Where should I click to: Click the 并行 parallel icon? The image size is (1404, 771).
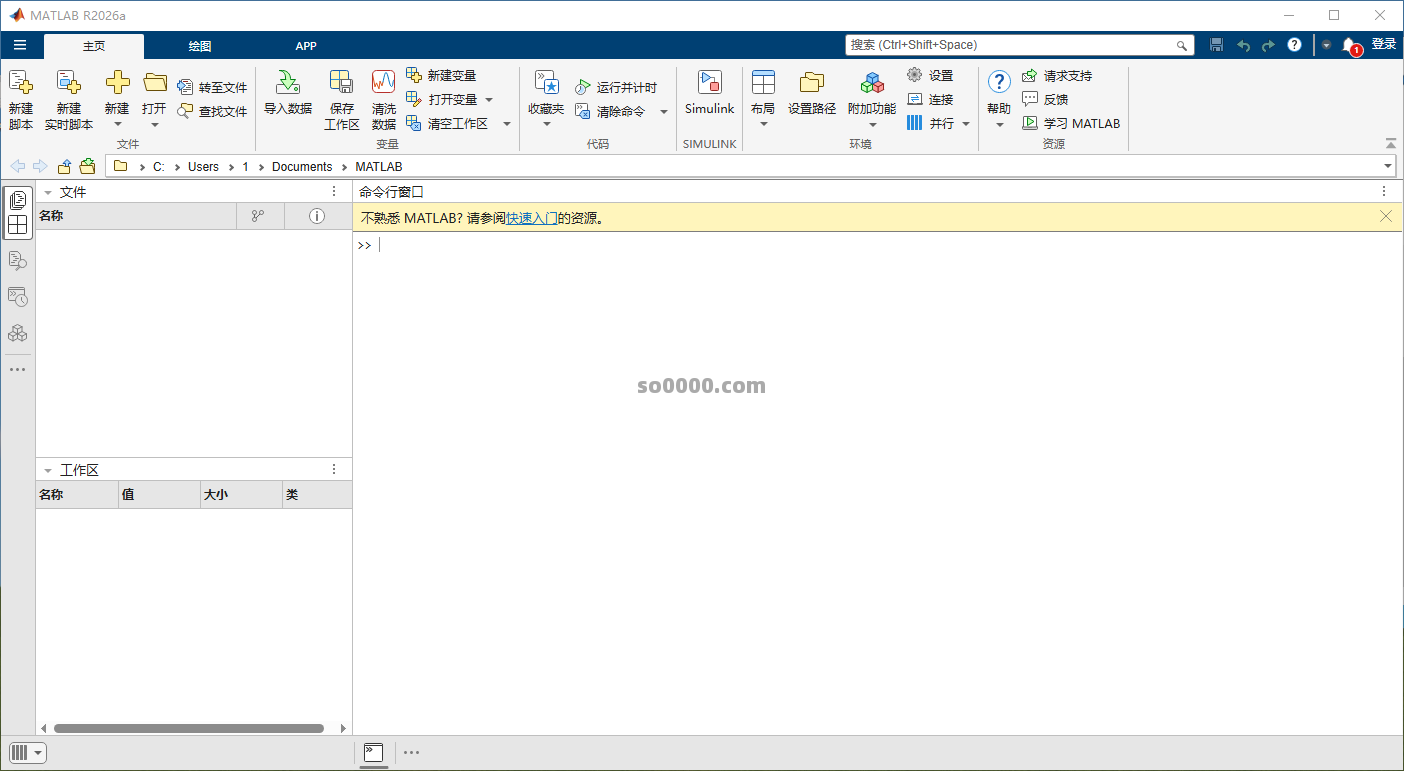click(x=915, y=124)
